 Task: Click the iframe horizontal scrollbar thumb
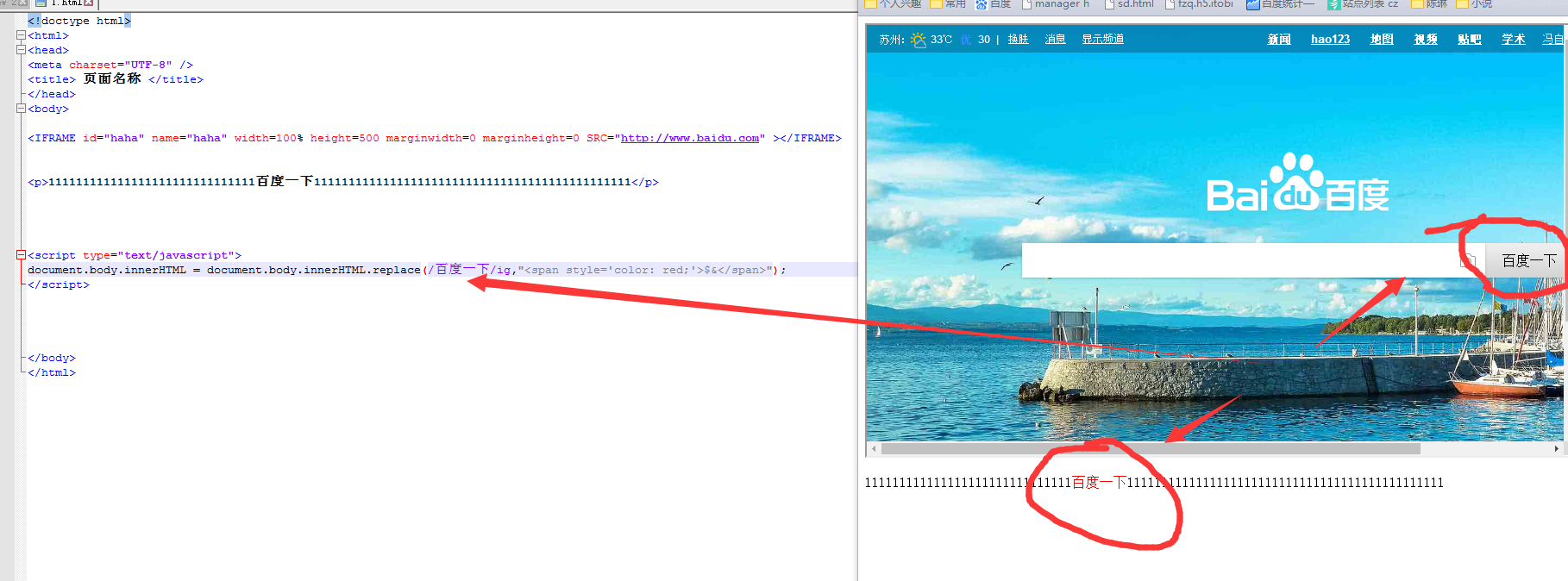pos(1151,448)
